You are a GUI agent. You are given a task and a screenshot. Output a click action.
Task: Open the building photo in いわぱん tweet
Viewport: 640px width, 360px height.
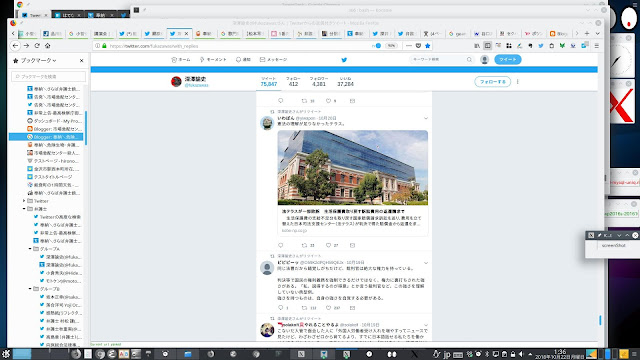[x=353, y=167]
